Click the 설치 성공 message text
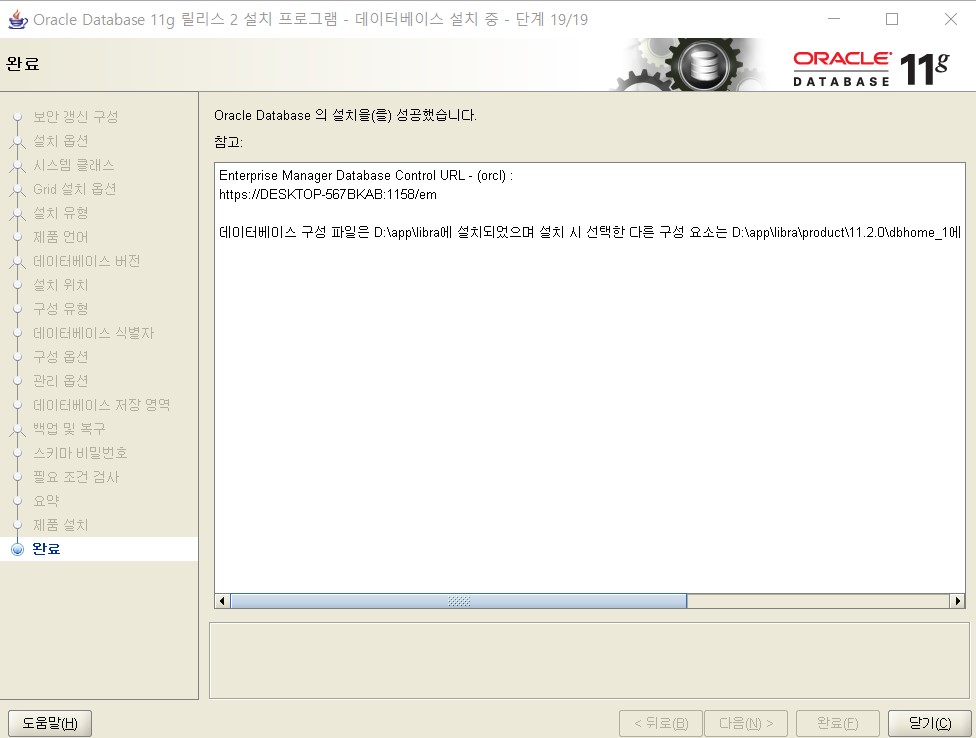The image size is (976, 738). click(x=345, y=115)
